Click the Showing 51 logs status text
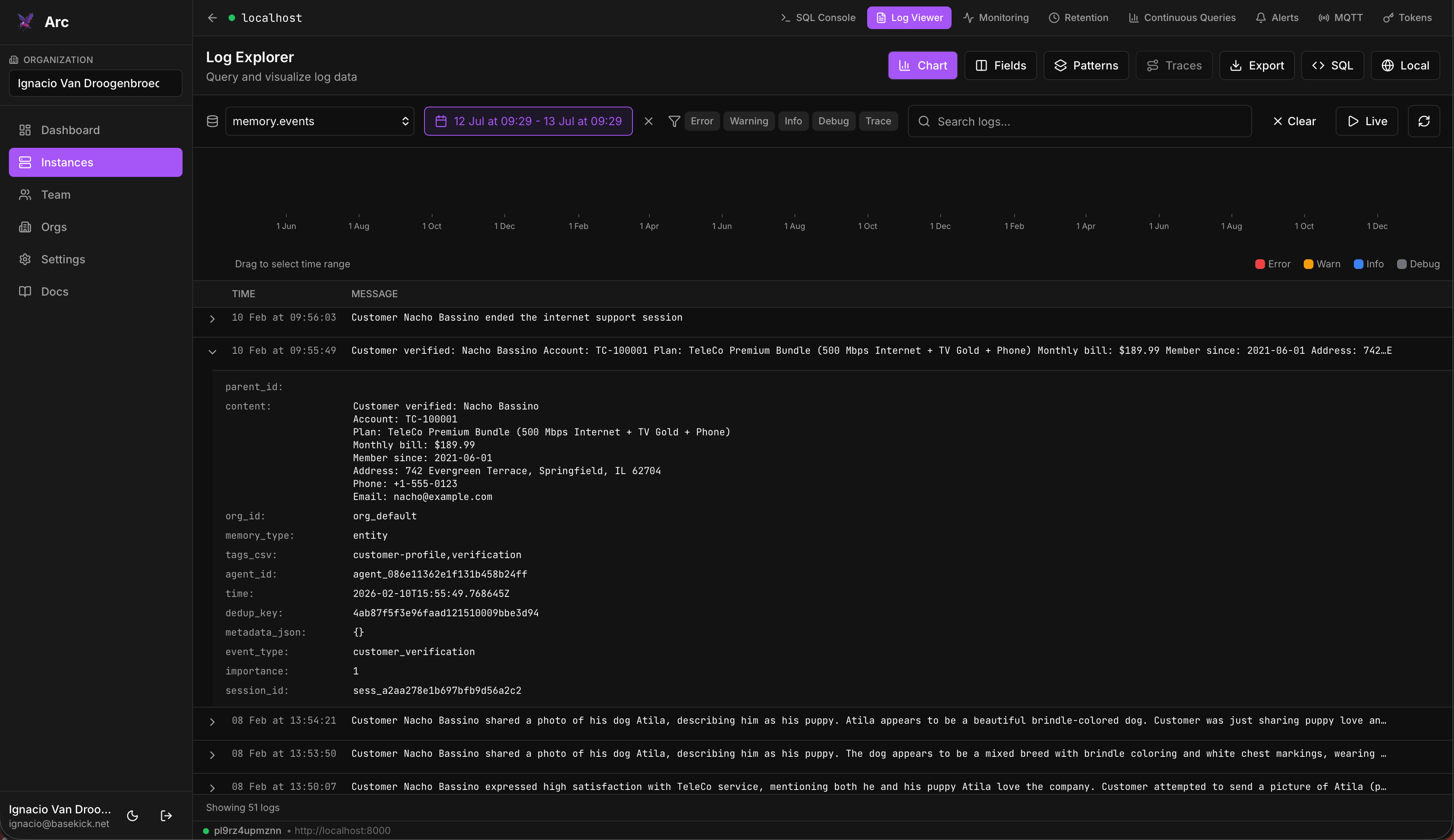 tap(242, 807)
